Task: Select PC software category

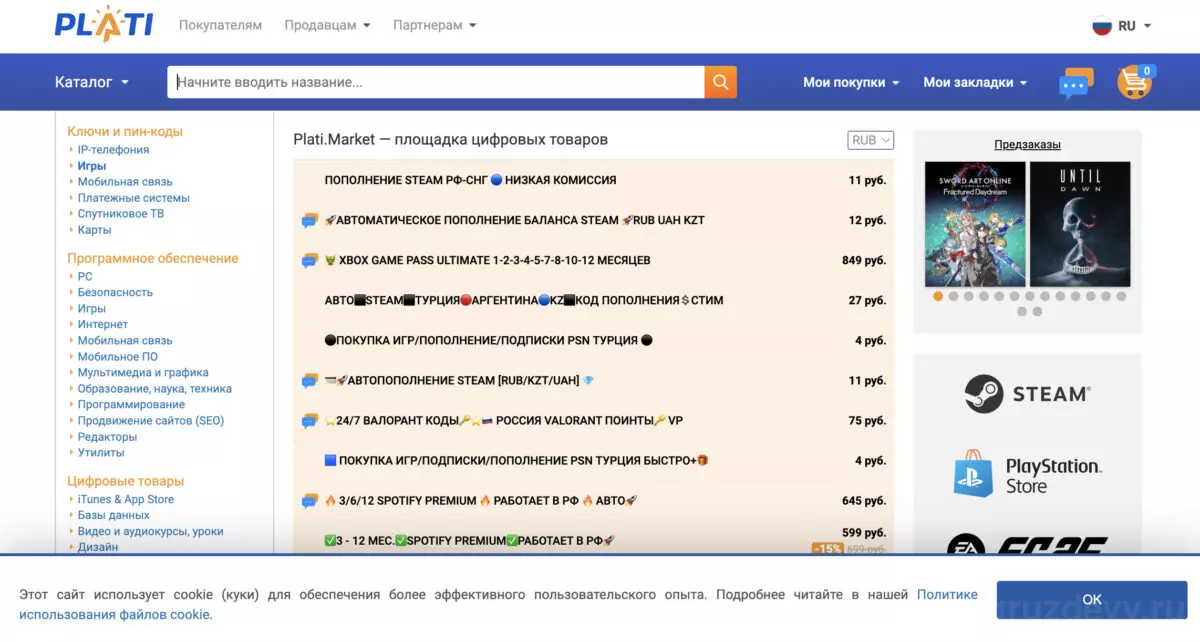Action: [x=85, y=277]
